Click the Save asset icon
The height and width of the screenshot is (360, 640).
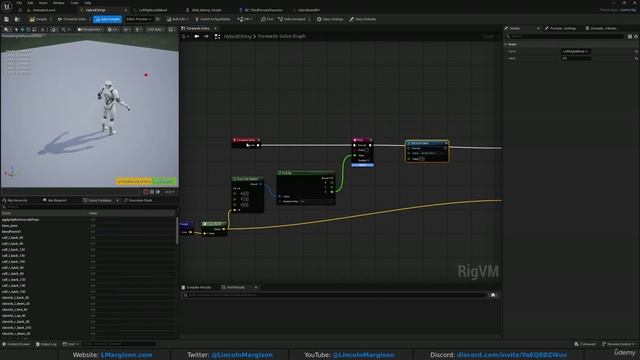7,19
